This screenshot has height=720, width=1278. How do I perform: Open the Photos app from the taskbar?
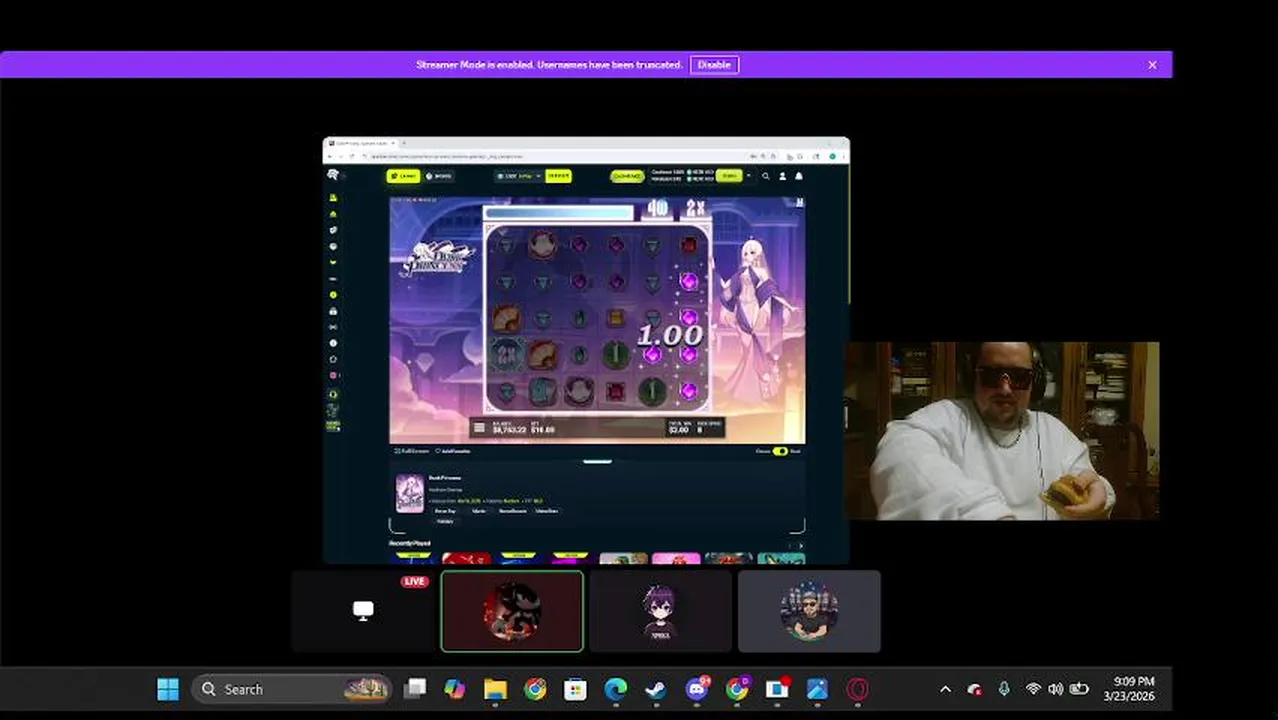[817, 689]
